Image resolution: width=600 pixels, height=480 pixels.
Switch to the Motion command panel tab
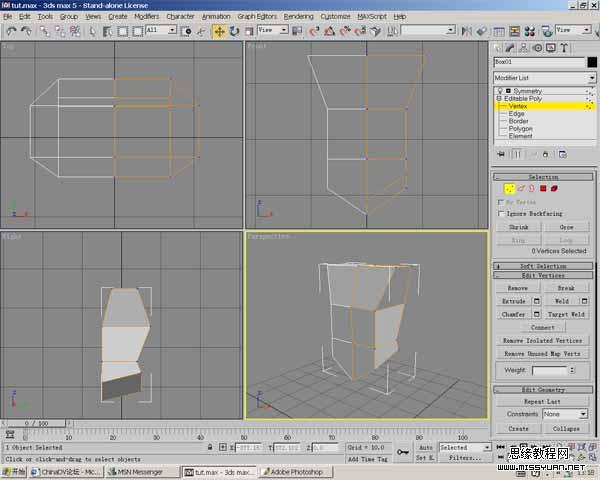click(538, 48)
